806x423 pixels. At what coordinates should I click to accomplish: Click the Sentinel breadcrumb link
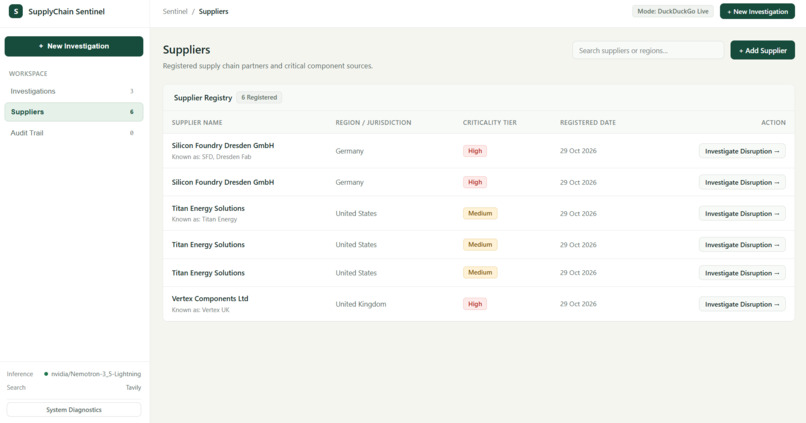coord(175,11)
